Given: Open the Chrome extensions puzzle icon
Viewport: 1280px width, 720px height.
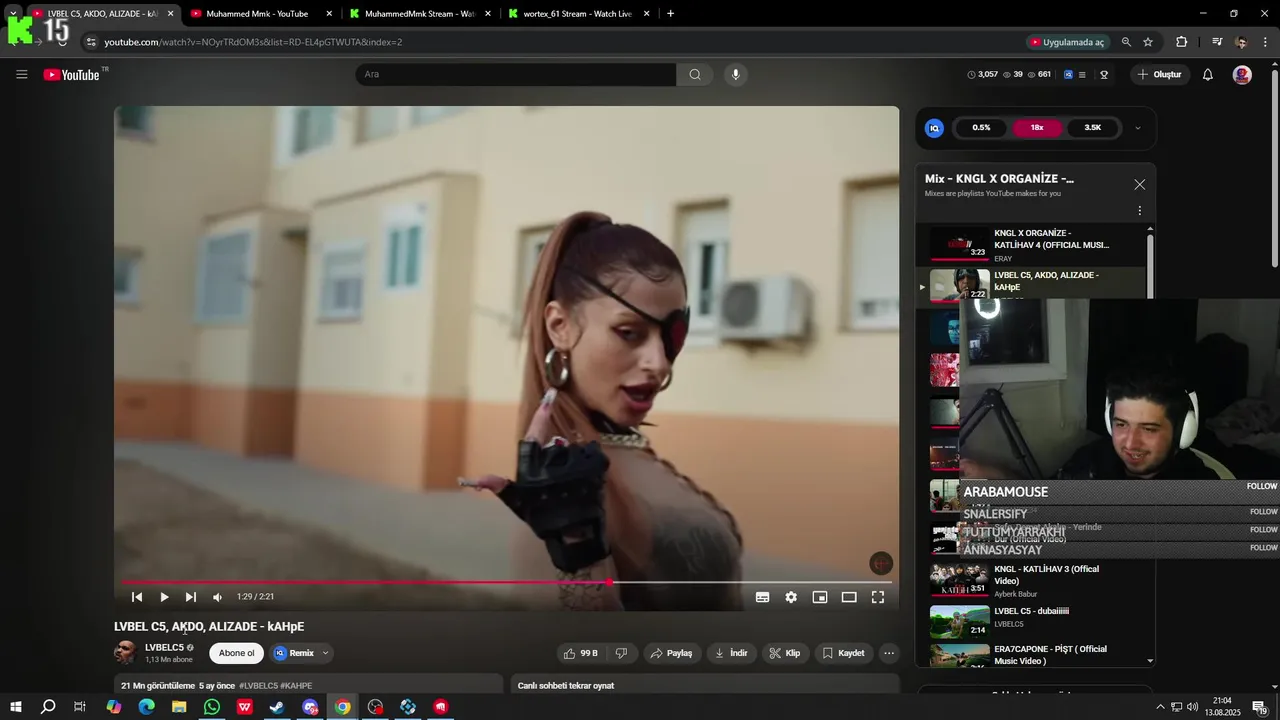Looking at the screenshot, I should 1182,42.
